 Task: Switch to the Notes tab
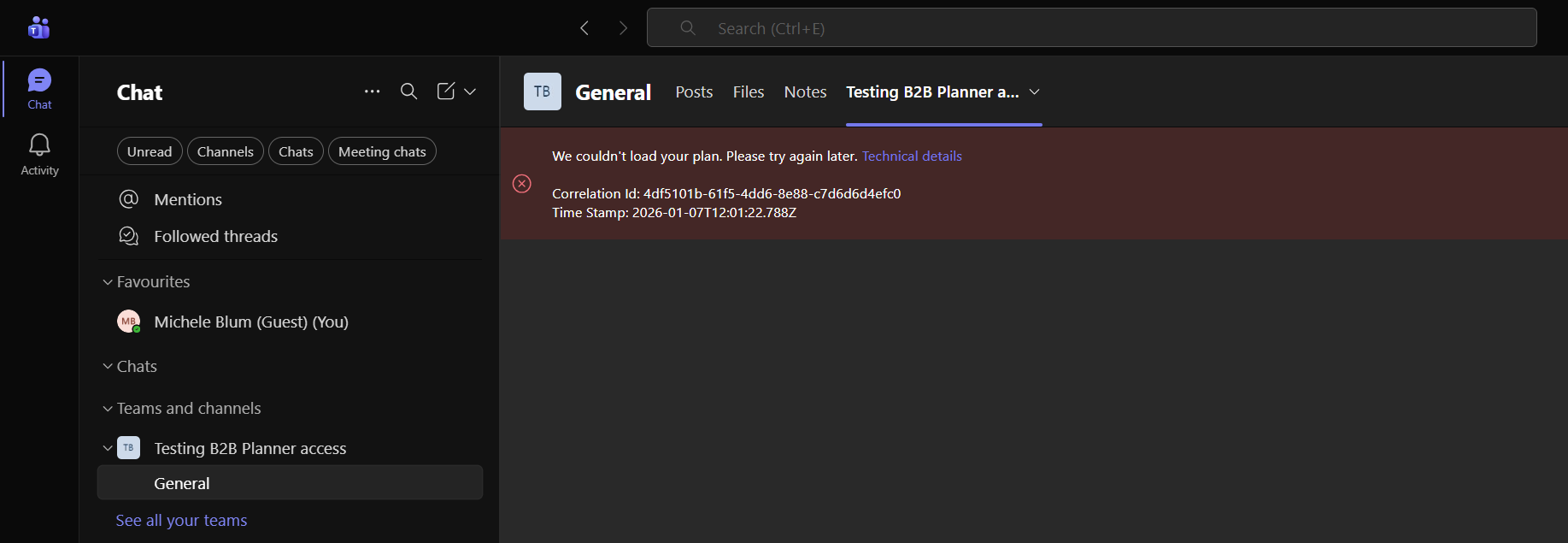point(805,91)
